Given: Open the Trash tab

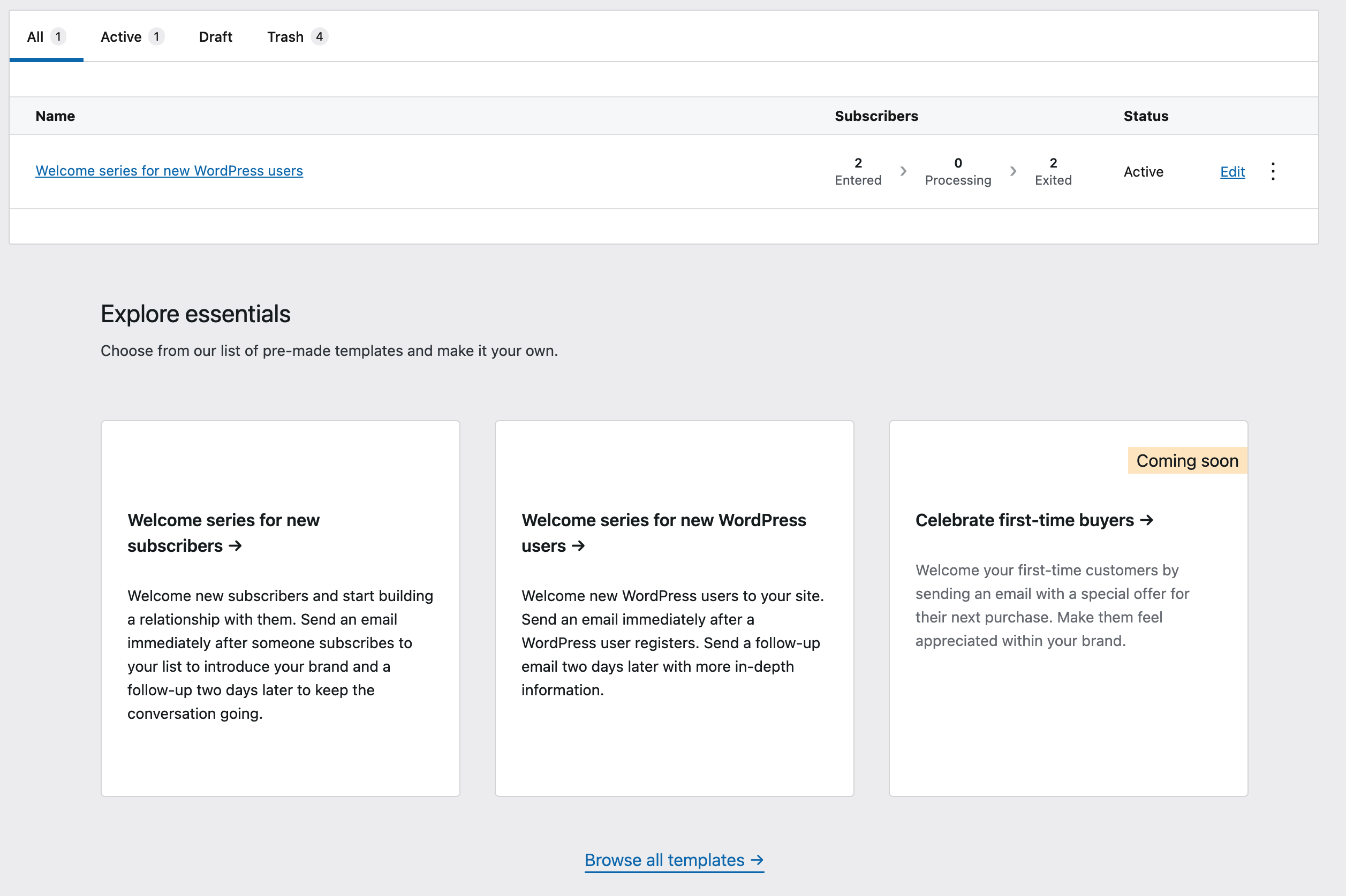Looking at the screenshot, I should [x=297, y=36].
